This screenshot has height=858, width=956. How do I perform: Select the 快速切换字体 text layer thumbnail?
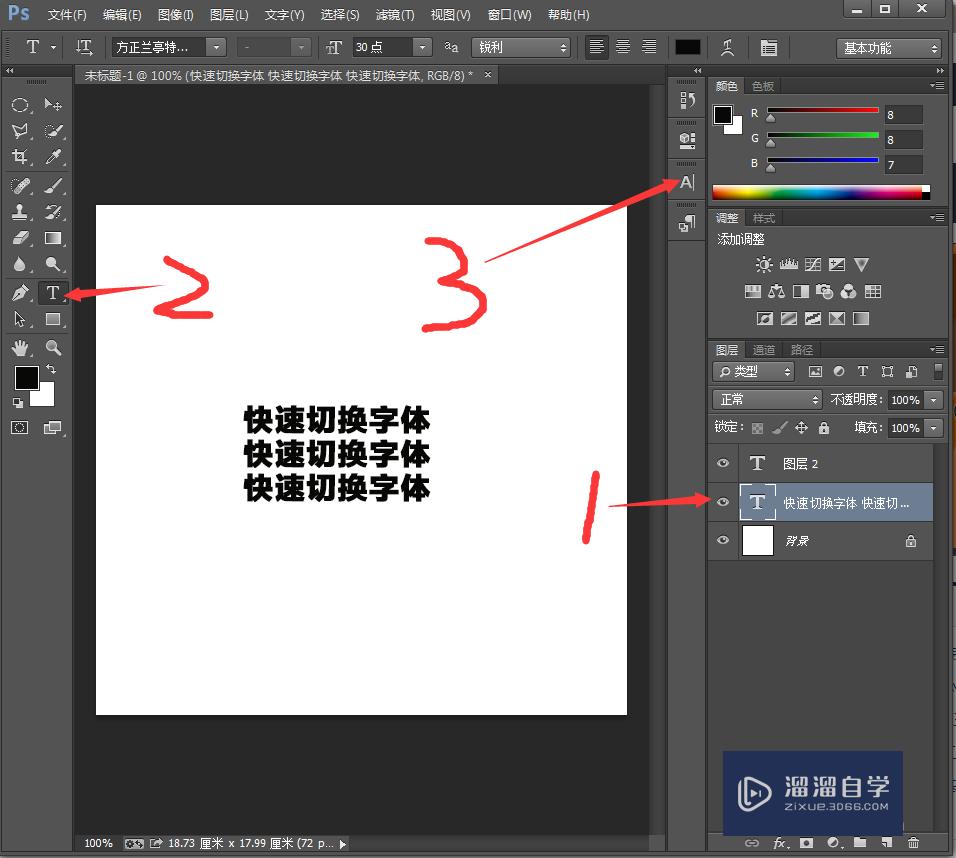[758, 502]
